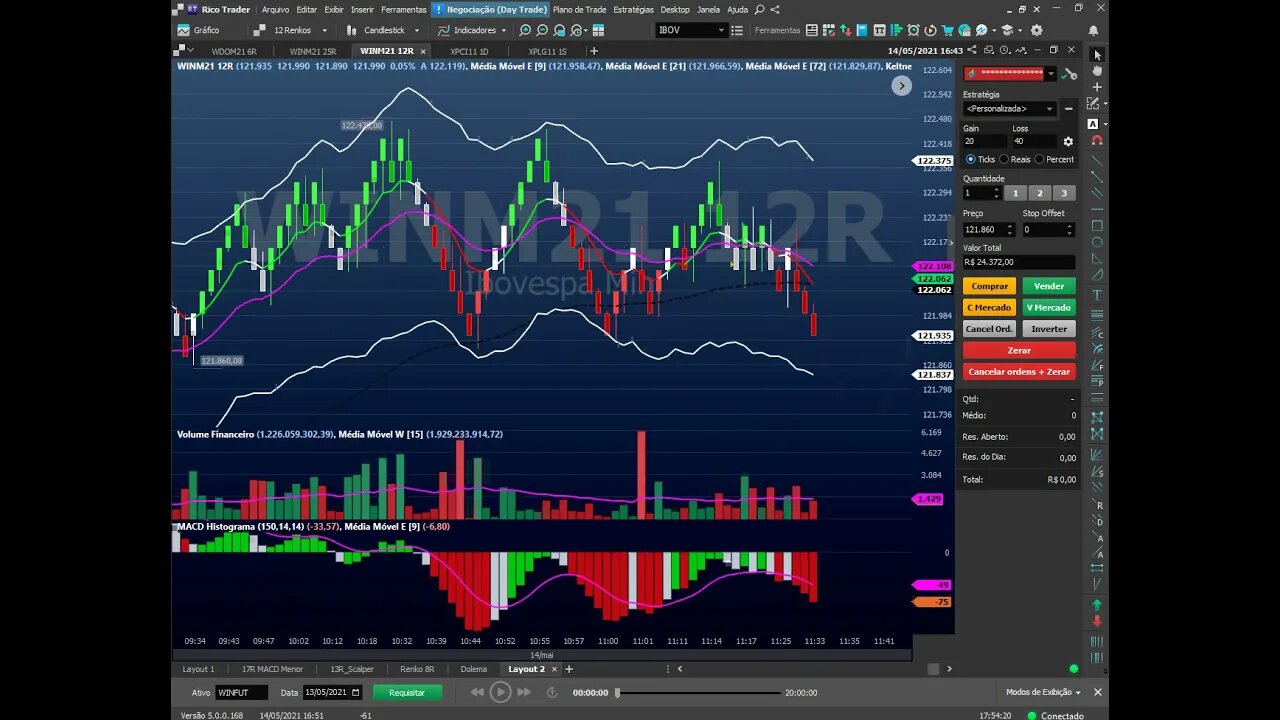Add a new layout with plus
The image size is (1280, 720).
coord(569,669)
